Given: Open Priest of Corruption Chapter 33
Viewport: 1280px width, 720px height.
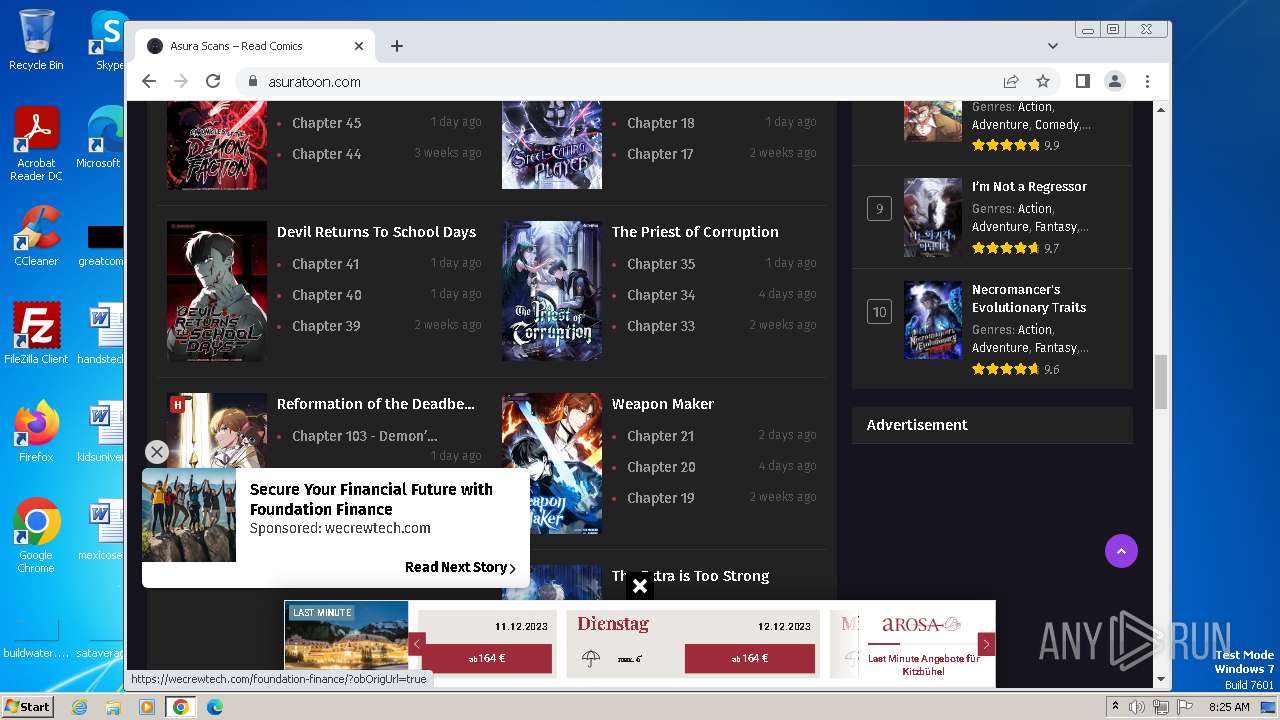Looking at the screenshot, I should (660, 326).
